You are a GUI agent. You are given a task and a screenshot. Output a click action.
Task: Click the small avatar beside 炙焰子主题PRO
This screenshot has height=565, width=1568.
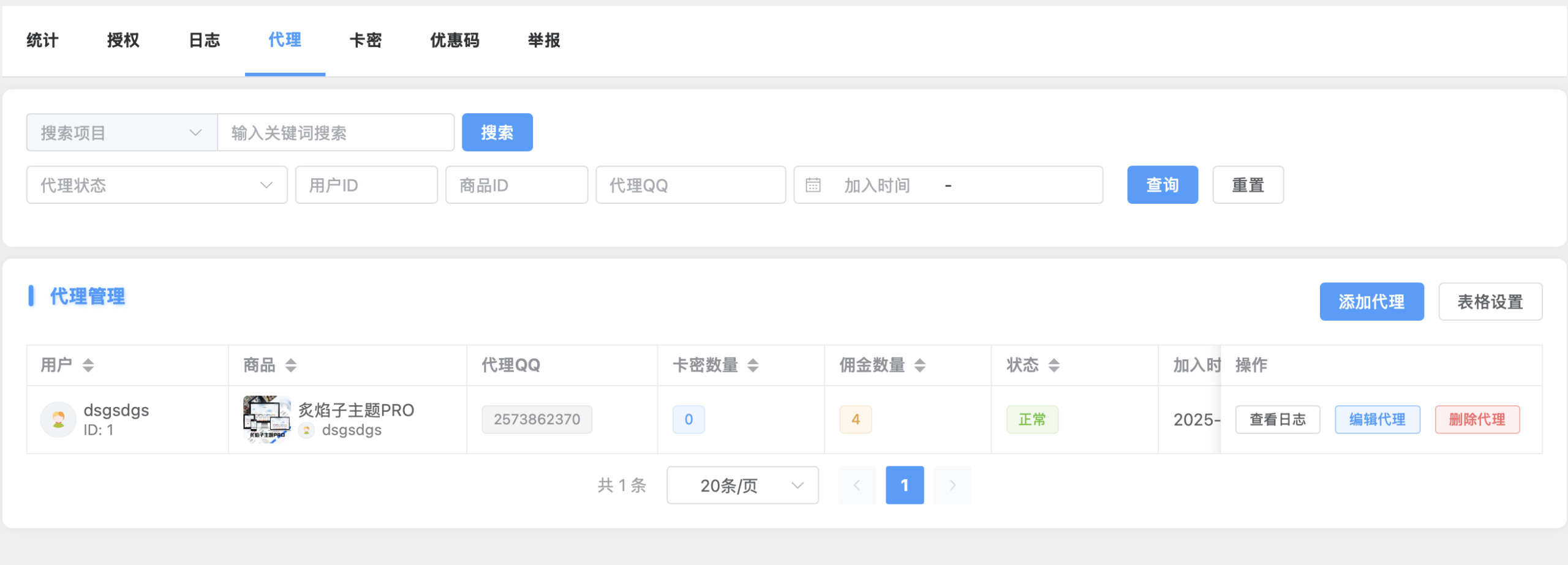306,429
